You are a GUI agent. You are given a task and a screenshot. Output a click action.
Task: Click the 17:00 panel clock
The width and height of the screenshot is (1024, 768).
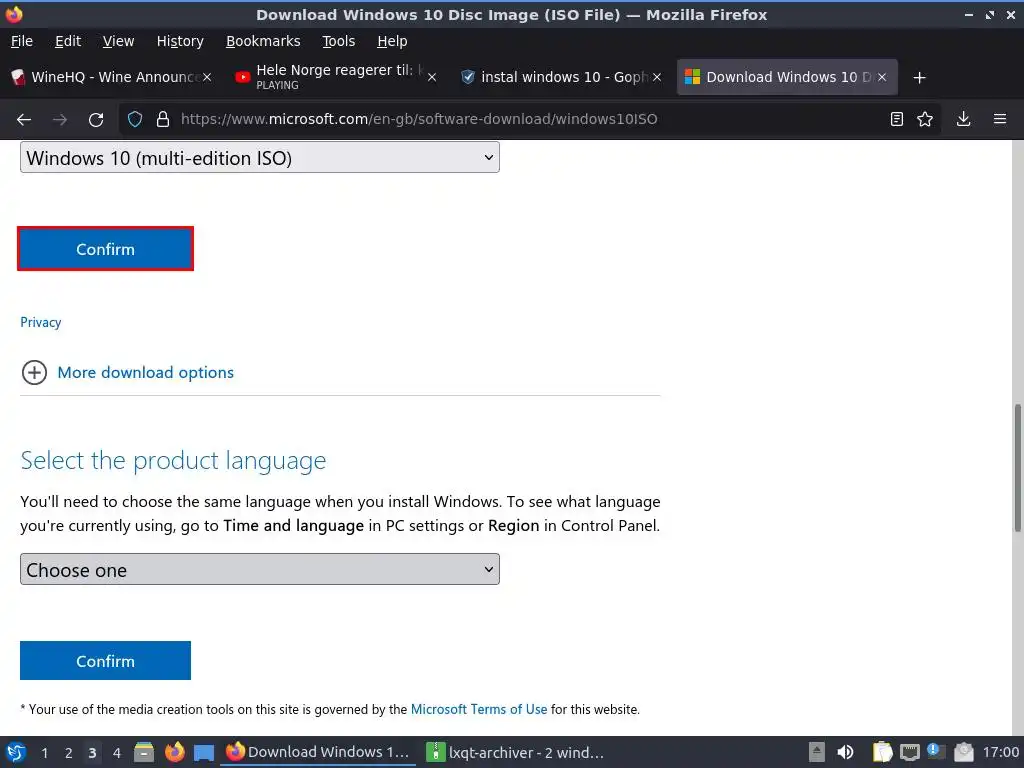(x=1000, y=752)
